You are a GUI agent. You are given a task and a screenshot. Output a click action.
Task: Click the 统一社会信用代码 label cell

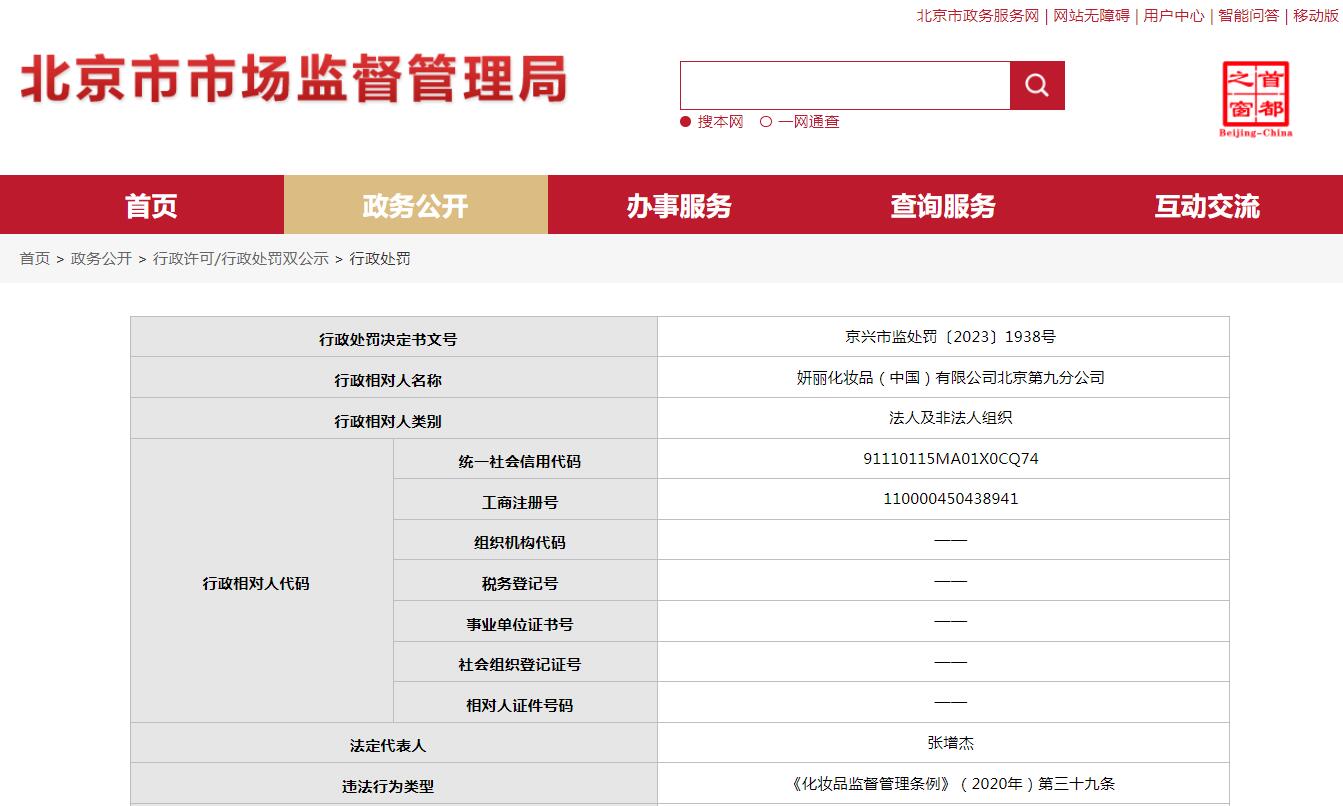click(526, 459)
